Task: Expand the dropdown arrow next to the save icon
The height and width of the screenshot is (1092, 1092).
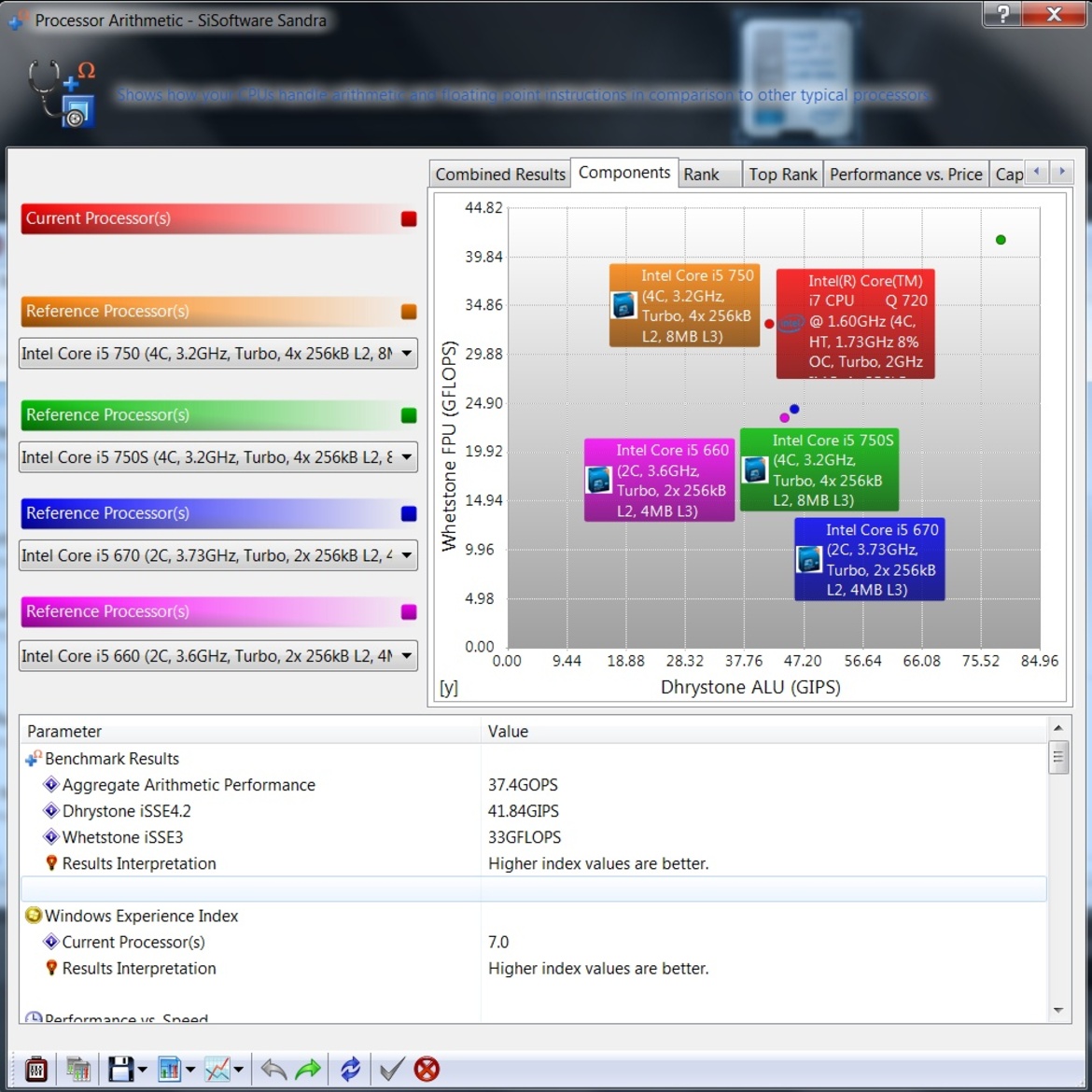Action: point(143,1069)
